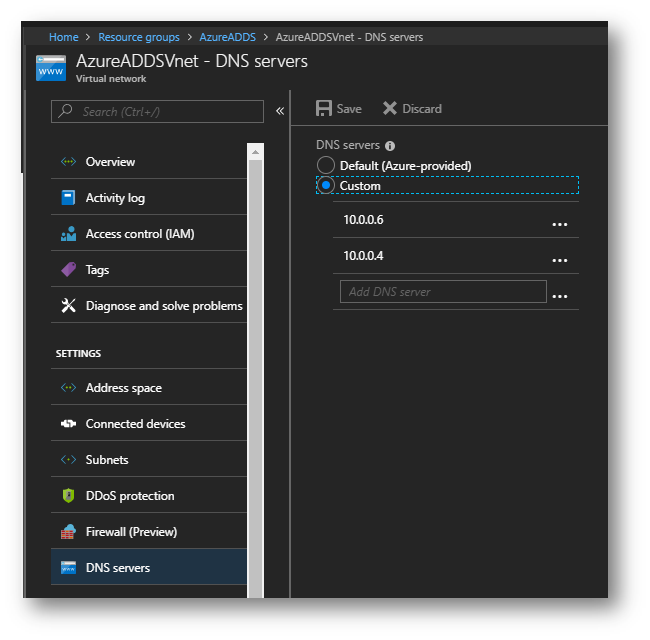Collapse the sidebar with double chevron
The width and height of the screenshot is (650, 640).
[x=280, y=111]
